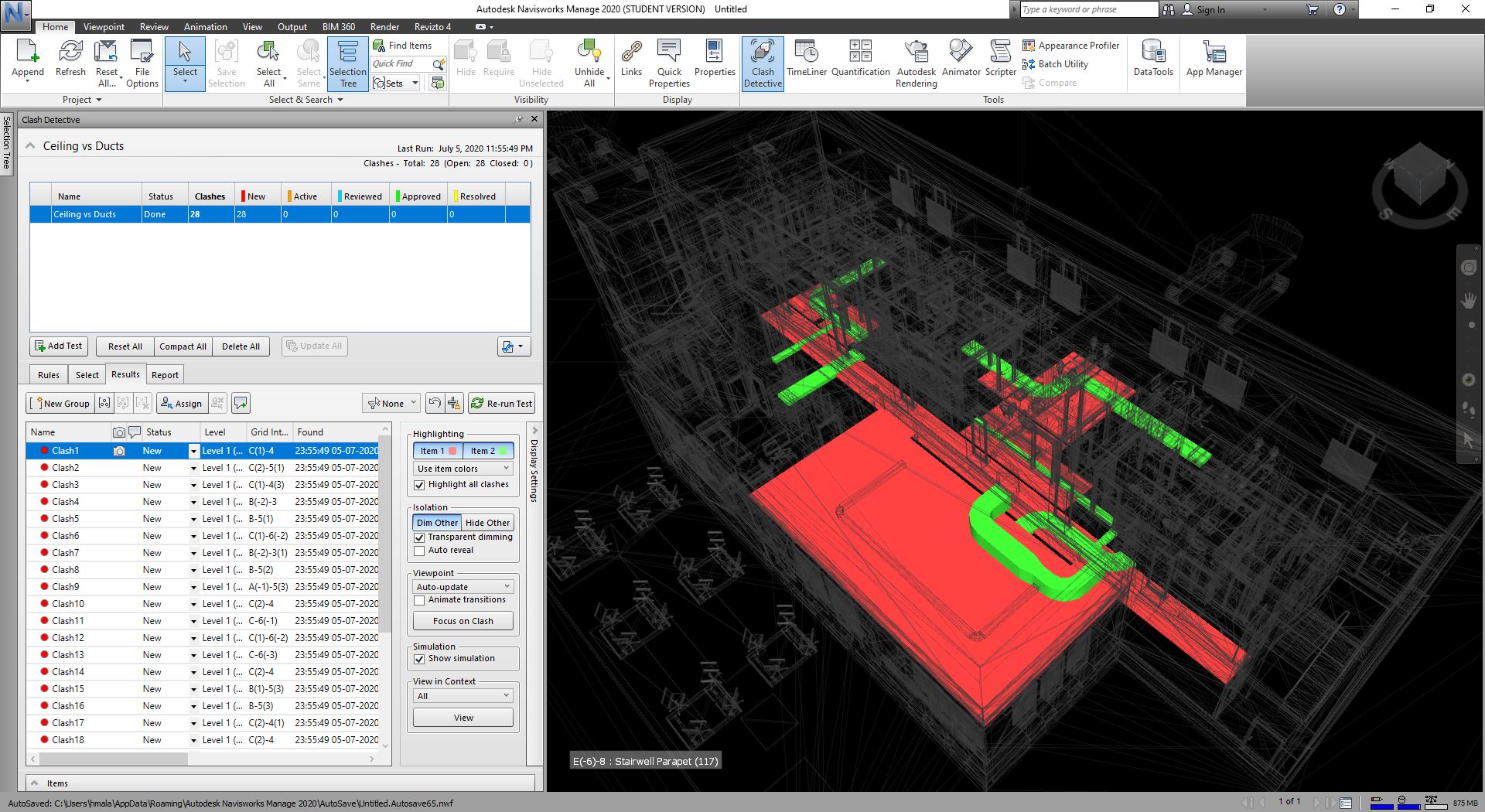This screenshot has height=812, width=1485.
Task: Open the Properties panel
Action: pos(715,60)
